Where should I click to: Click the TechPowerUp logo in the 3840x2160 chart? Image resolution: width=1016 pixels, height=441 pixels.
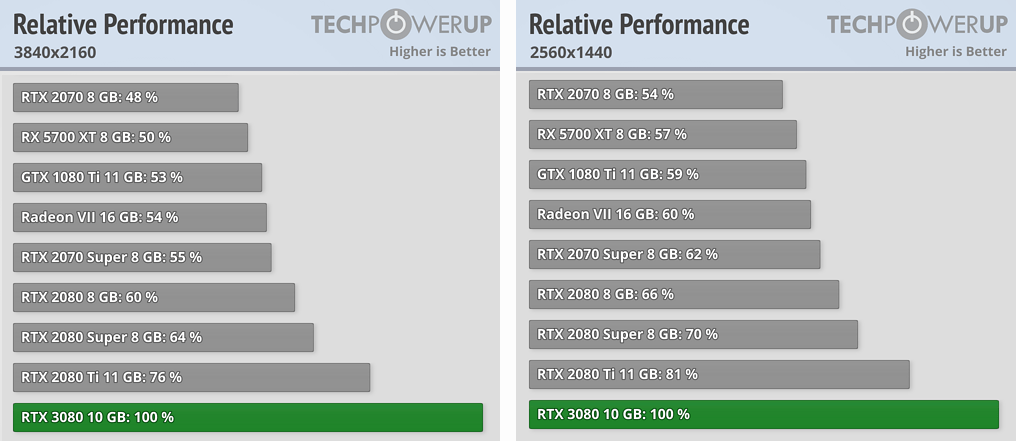pos(400,25)
